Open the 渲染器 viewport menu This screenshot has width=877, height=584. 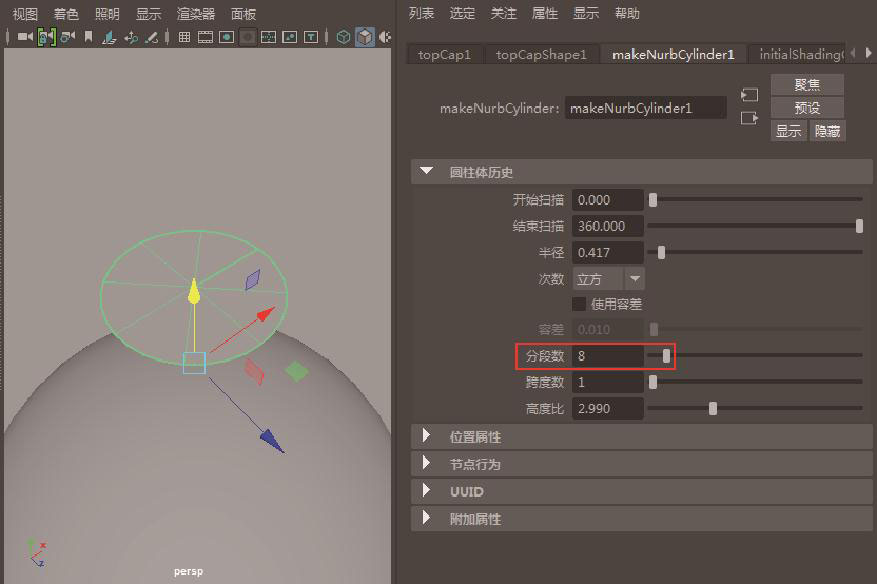pyautogui.click(x=196, y=14)
